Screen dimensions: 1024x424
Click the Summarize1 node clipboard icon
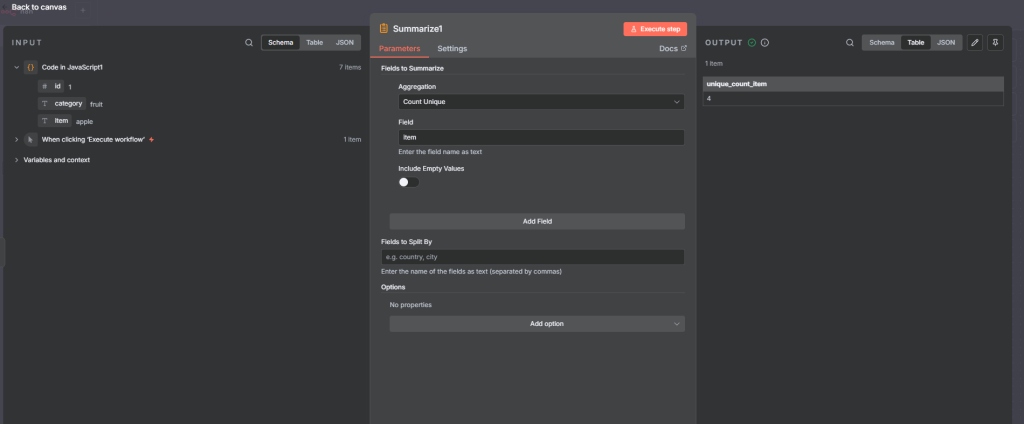point(384,29)
